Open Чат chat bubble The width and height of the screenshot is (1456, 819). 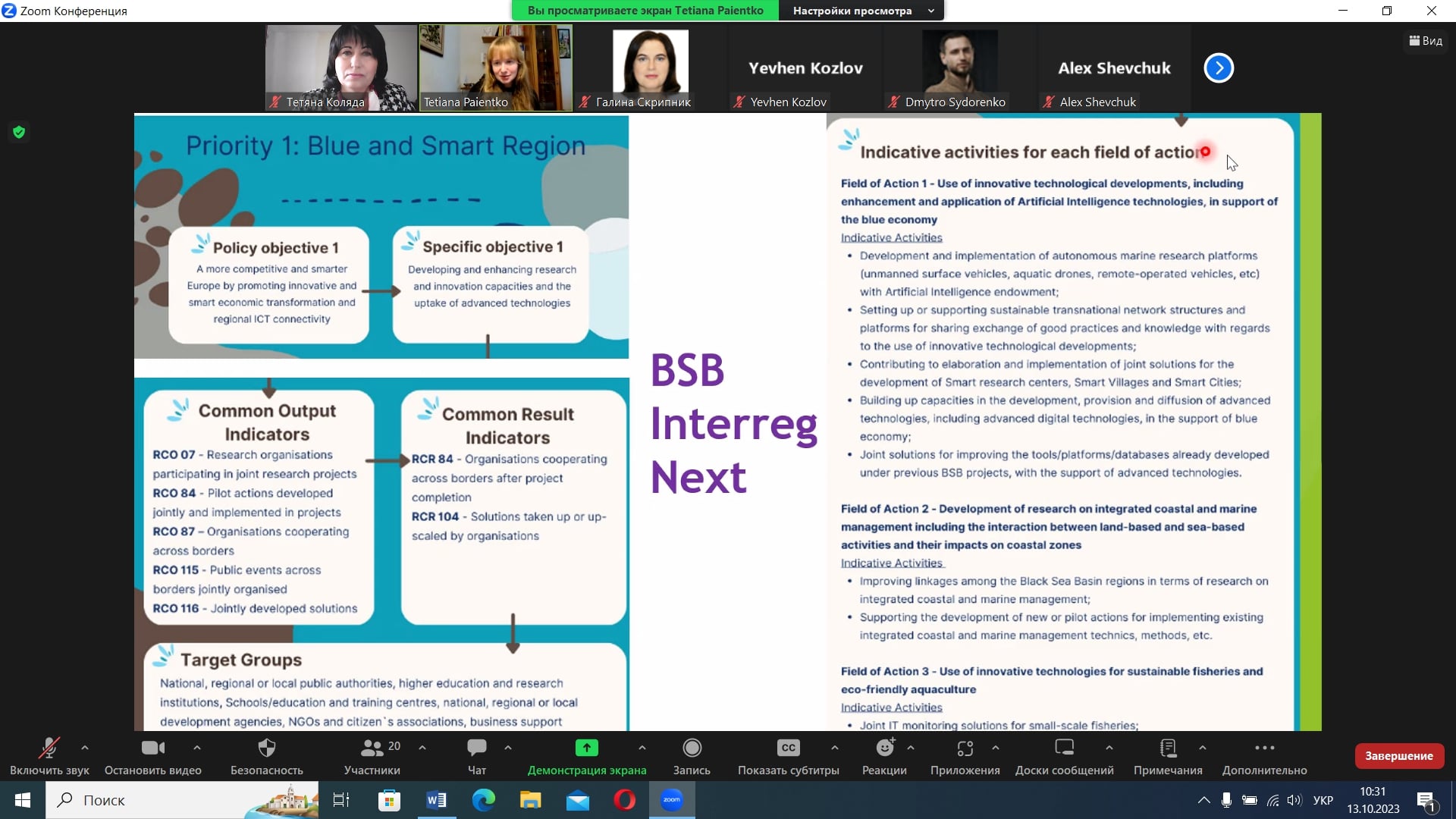477,748
